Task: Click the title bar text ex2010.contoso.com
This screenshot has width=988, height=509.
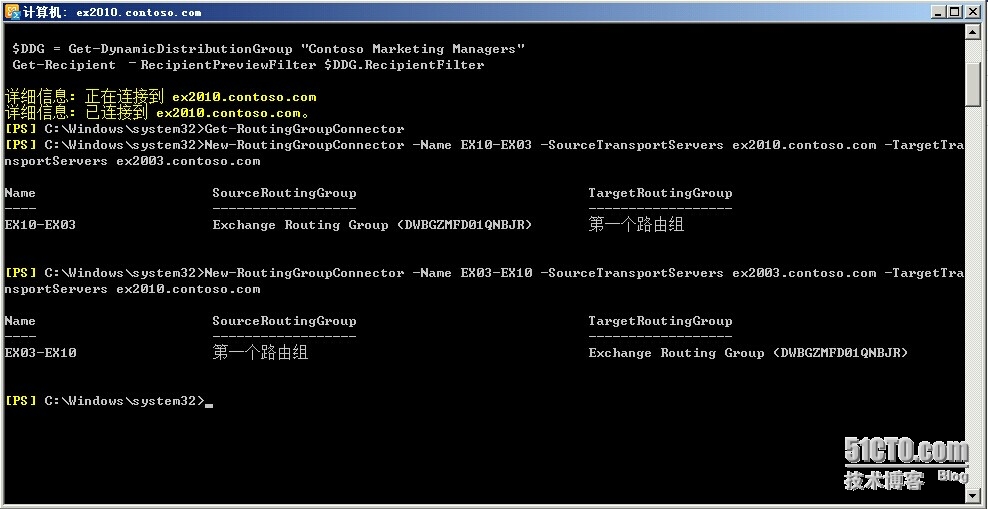Action: point(139,12)
